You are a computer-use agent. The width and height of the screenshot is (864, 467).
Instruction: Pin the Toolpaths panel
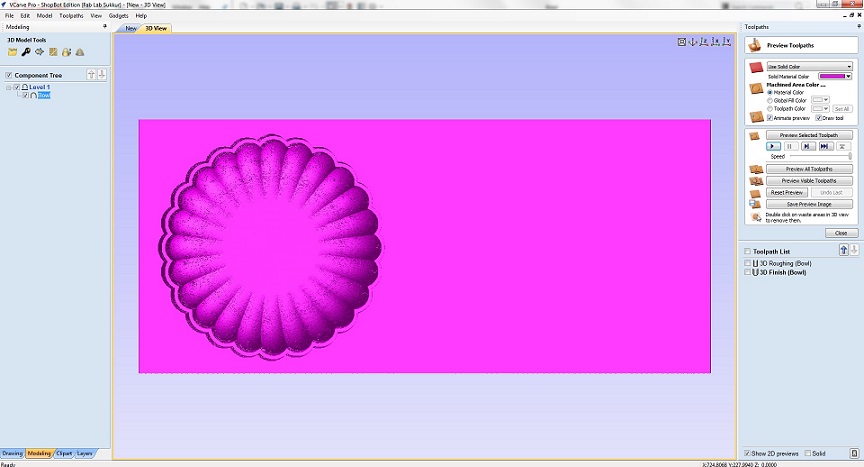[858, 26]
